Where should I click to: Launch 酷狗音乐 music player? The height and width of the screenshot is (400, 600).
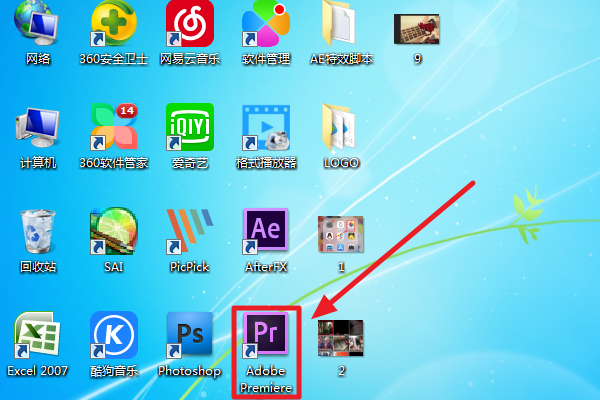(x=114, y=335)
